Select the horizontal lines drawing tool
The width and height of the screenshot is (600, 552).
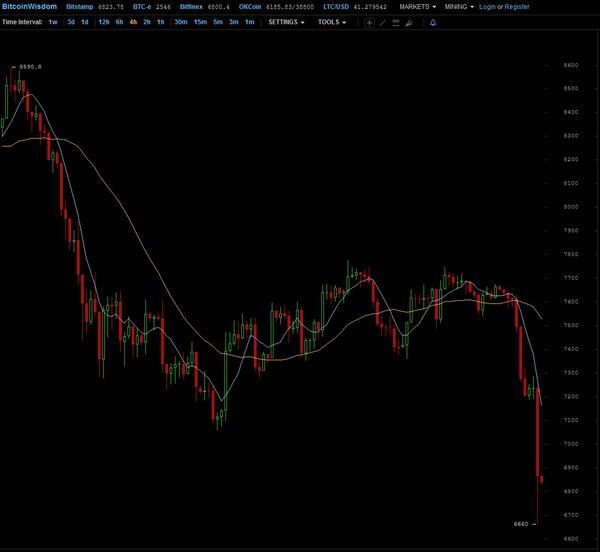coord(396,23)
